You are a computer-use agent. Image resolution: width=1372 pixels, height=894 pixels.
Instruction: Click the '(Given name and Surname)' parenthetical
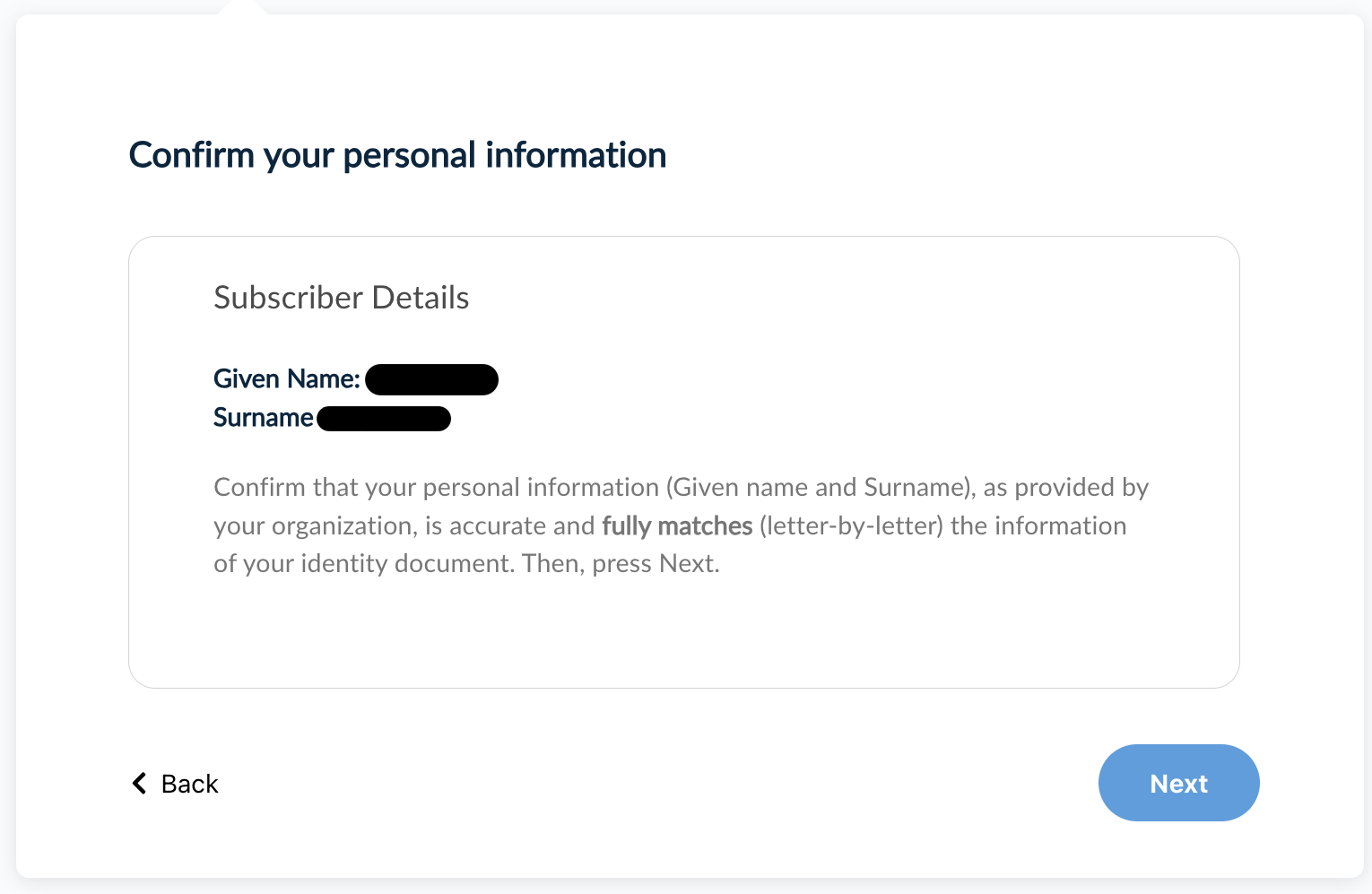click(820, 488)
